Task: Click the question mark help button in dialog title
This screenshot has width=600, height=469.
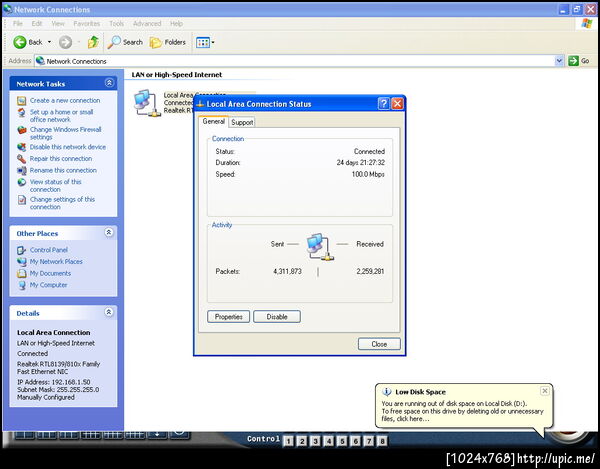Action: pos(383,103)
